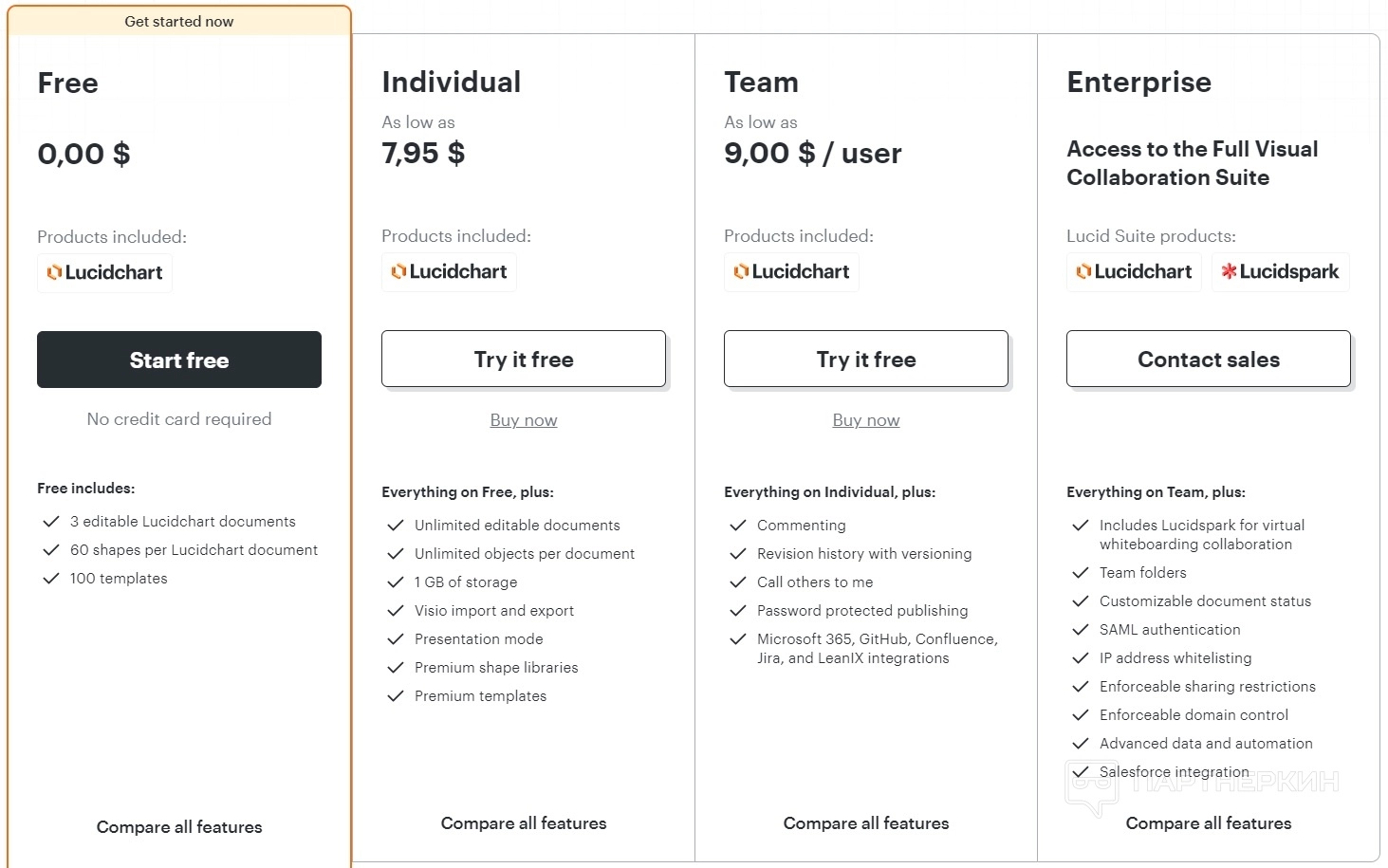
Task: Click Lucidchart logo badge in Team plan
Action: [791, 272]
